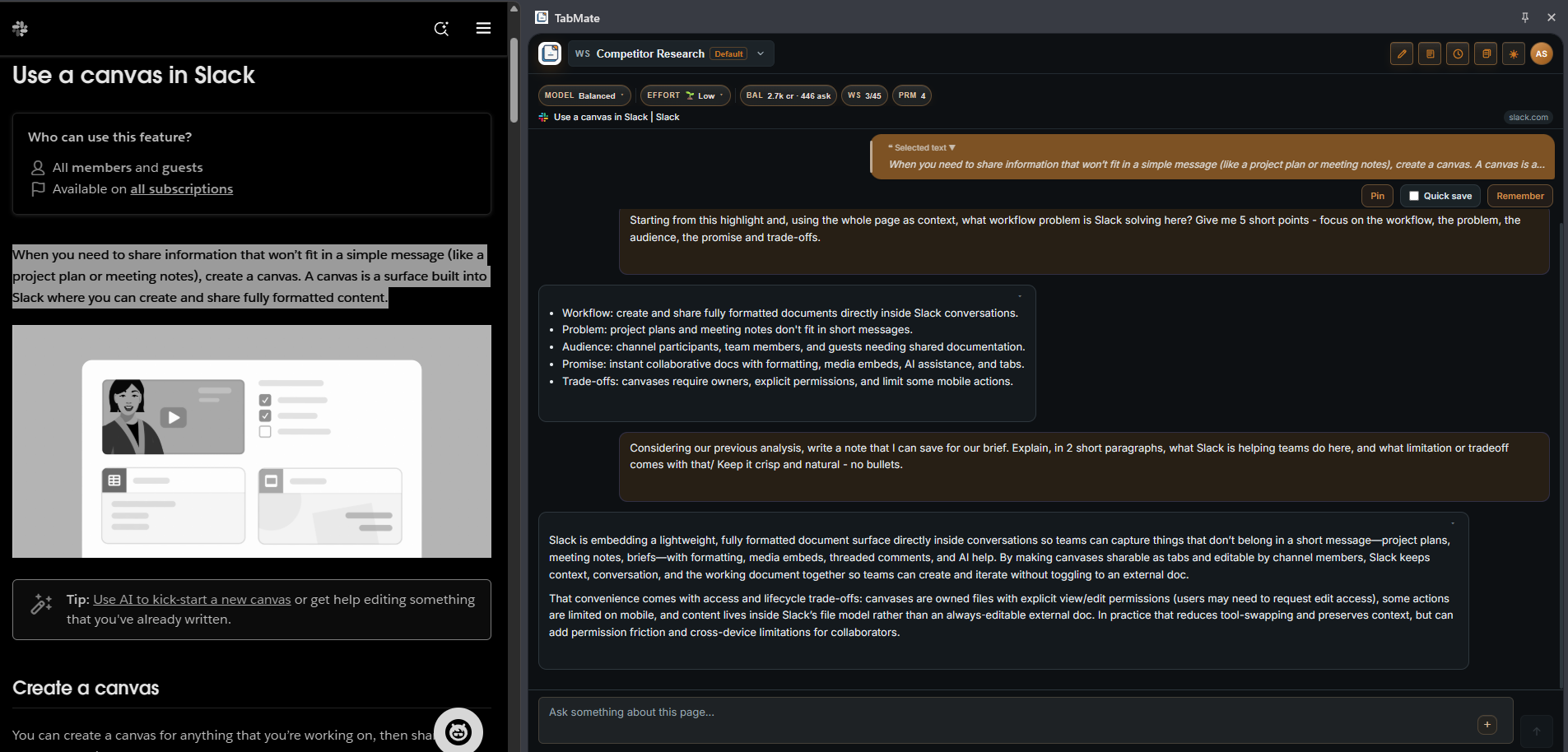The image size is (1568, 752).
Task: Open the MODEL Balanced dropdown
Action: click(584, 95)
